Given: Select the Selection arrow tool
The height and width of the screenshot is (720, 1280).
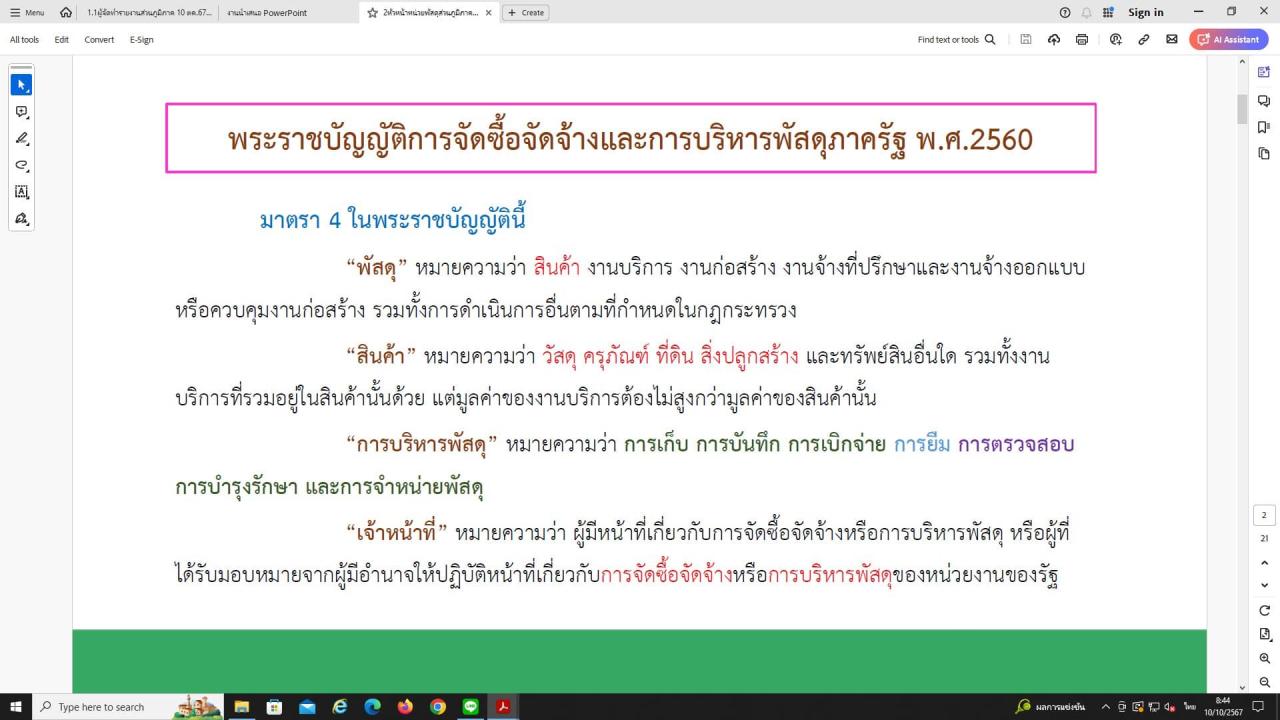Looking at the screenshot, I should (x=22, y=84).
